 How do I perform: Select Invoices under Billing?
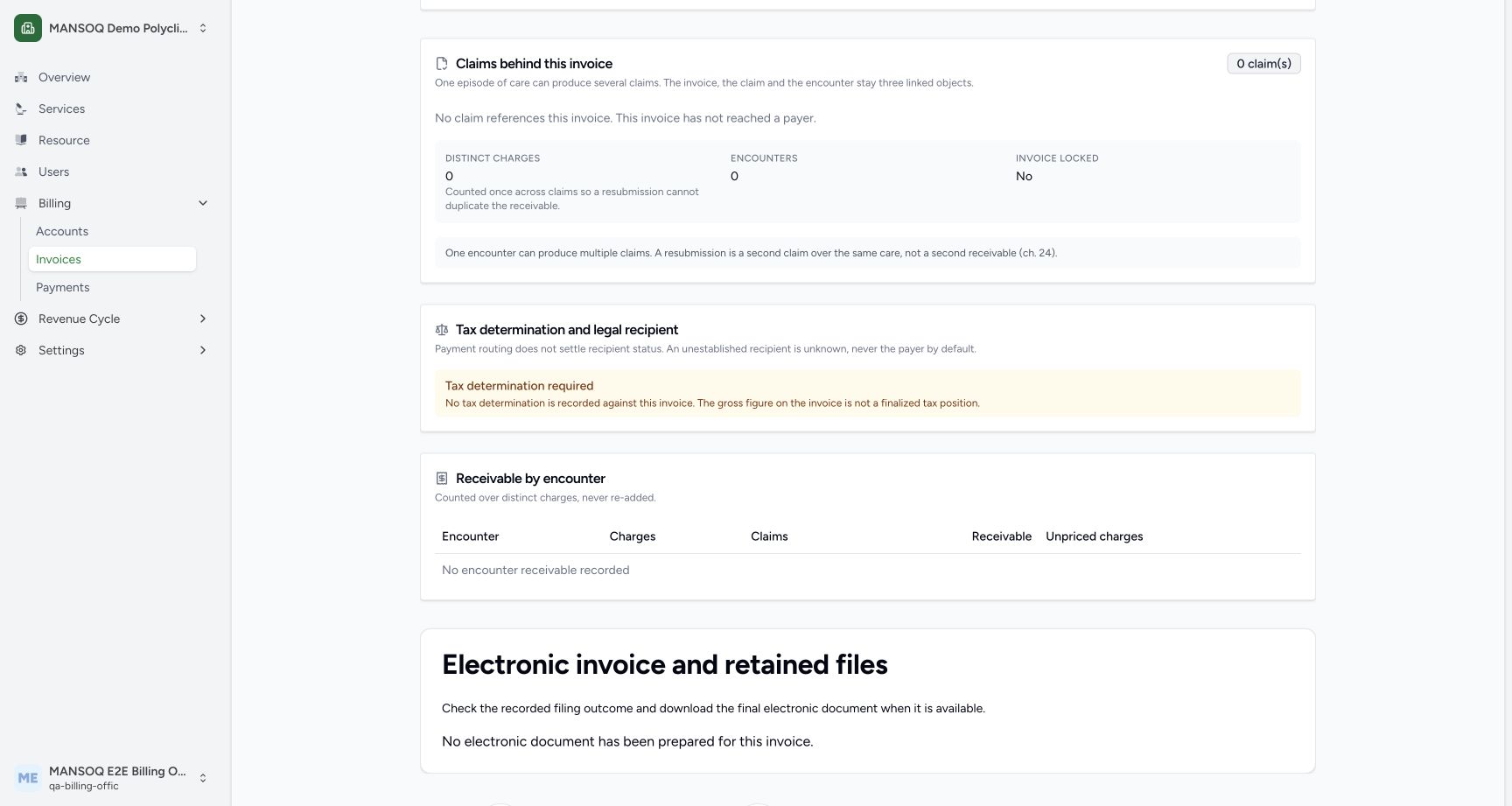(112, 259)
